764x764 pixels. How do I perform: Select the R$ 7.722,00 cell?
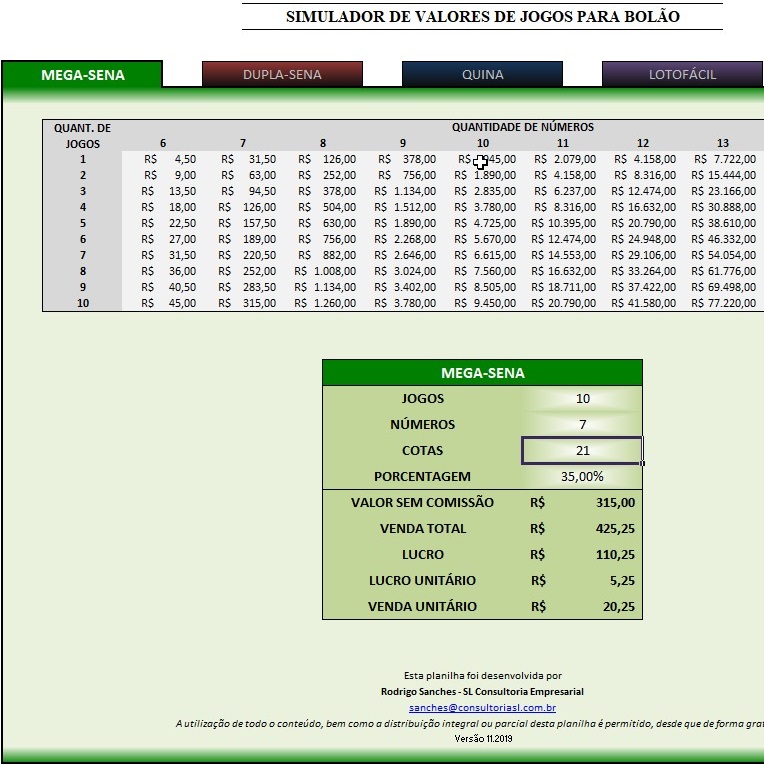click(x=723, y=159)
